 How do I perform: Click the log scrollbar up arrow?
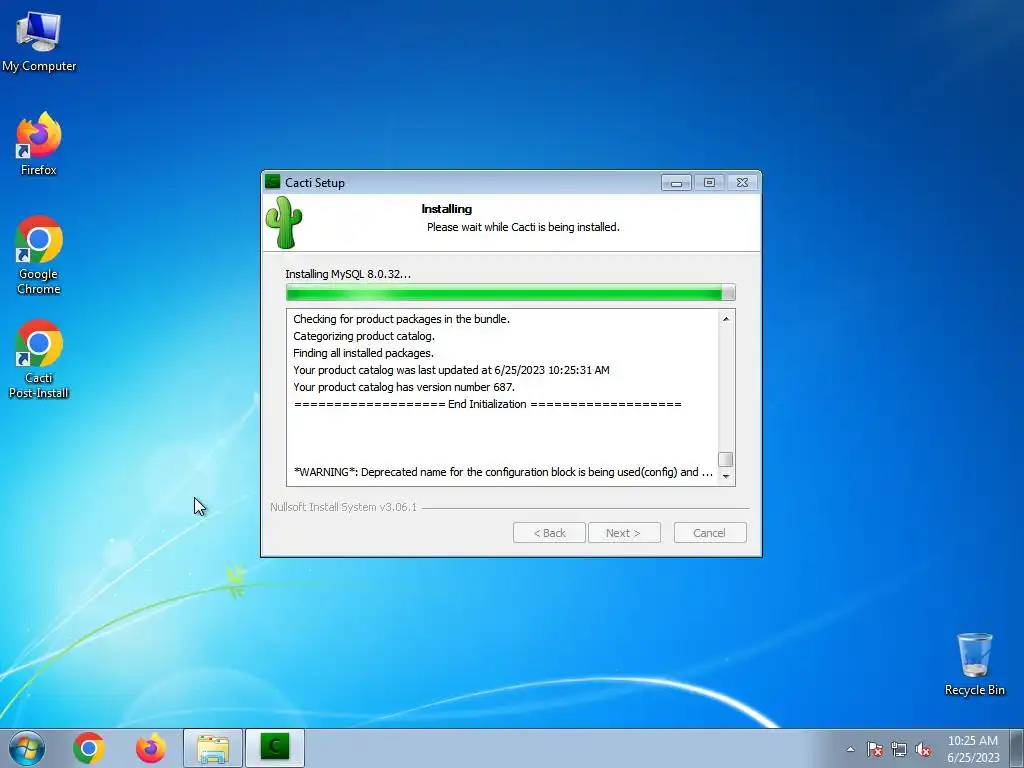click(x=726, y=319)
